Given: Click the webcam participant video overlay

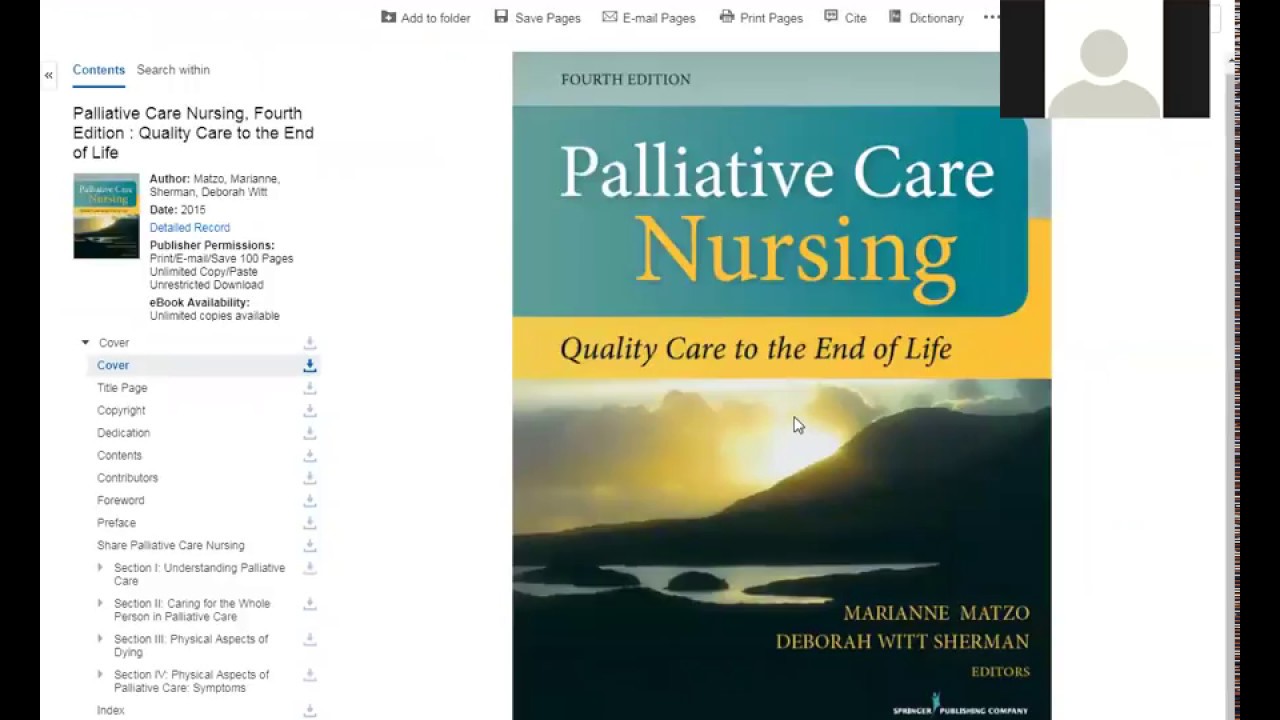Looking at the screenshot, I should (1105, 59).
